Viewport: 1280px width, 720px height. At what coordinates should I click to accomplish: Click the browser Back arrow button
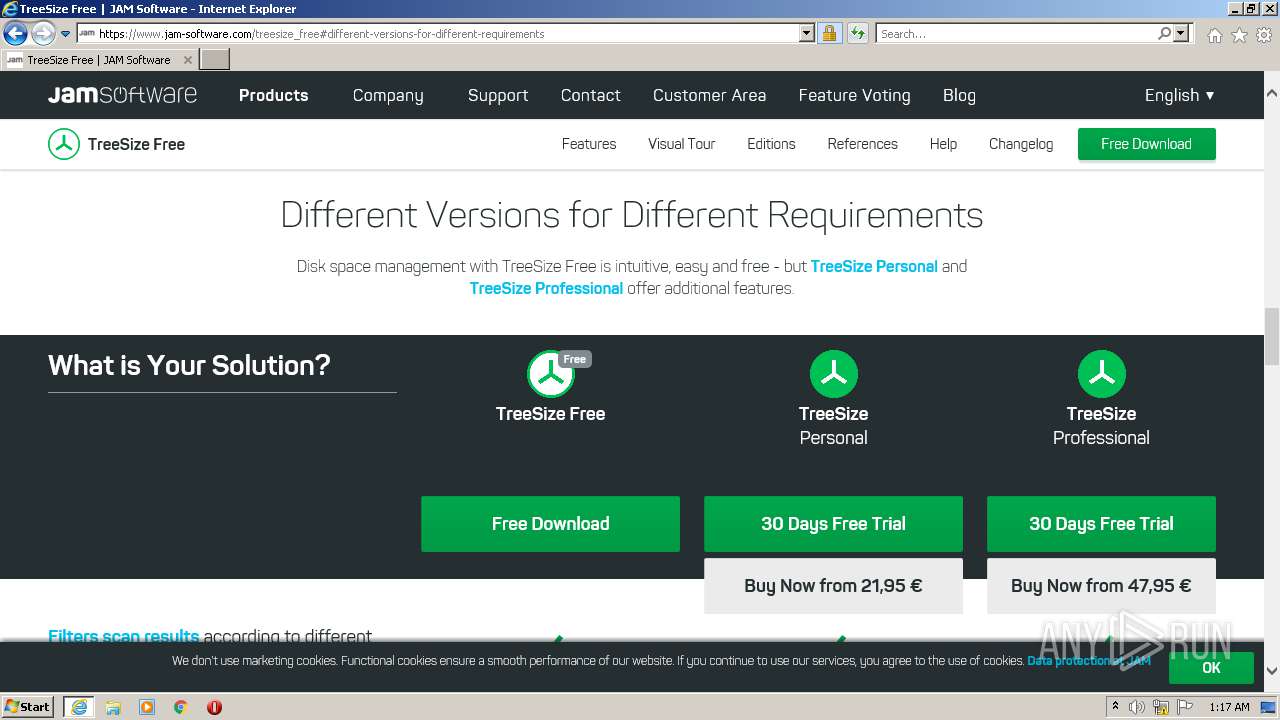pos(15,34)
